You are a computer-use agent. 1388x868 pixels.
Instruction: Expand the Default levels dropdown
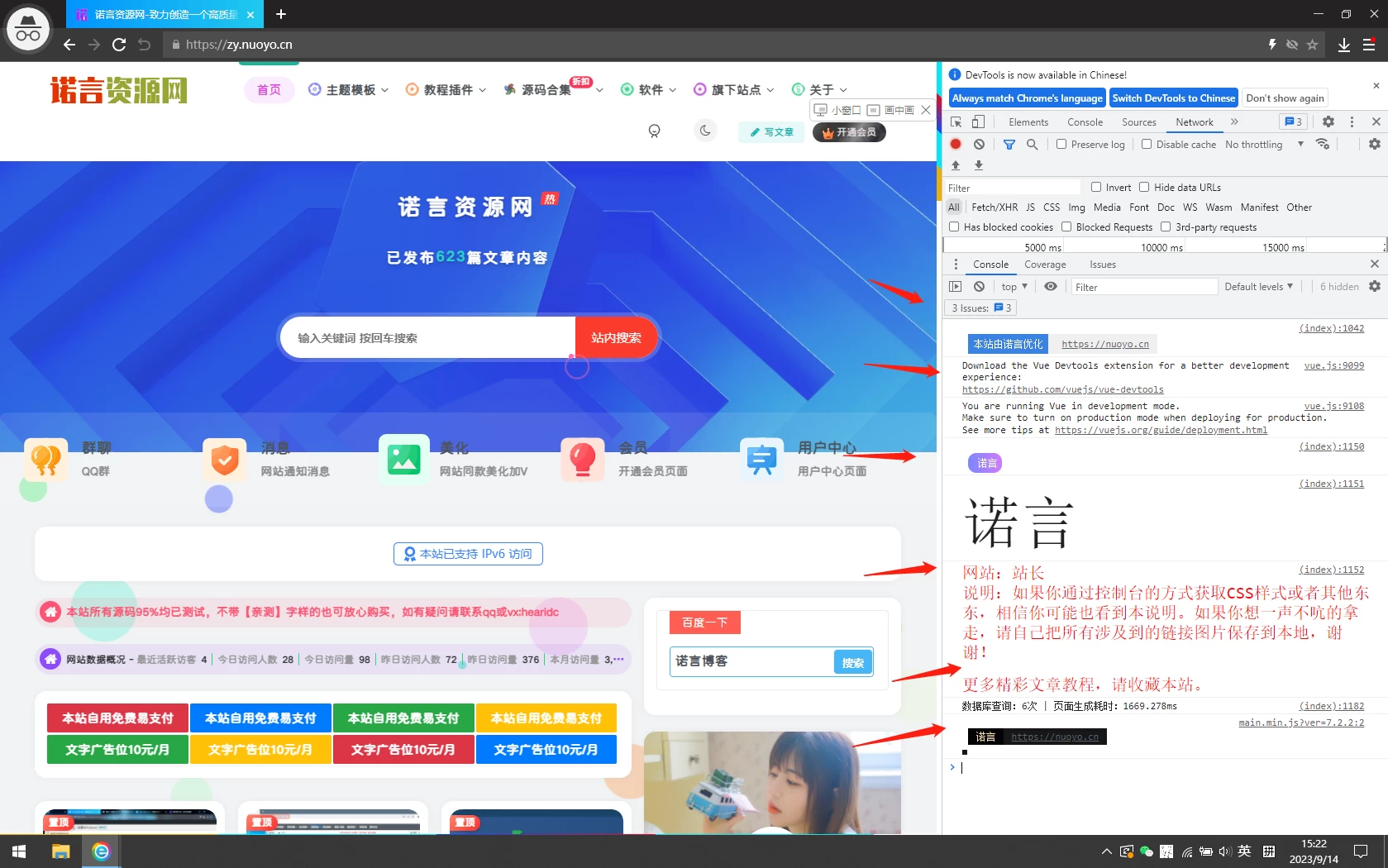(x=1258, y=286)
